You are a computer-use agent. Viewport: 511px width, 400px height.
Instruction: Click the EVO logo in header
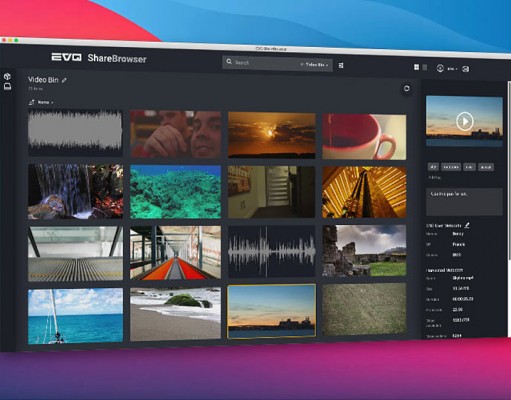click(x=66, y=57)
